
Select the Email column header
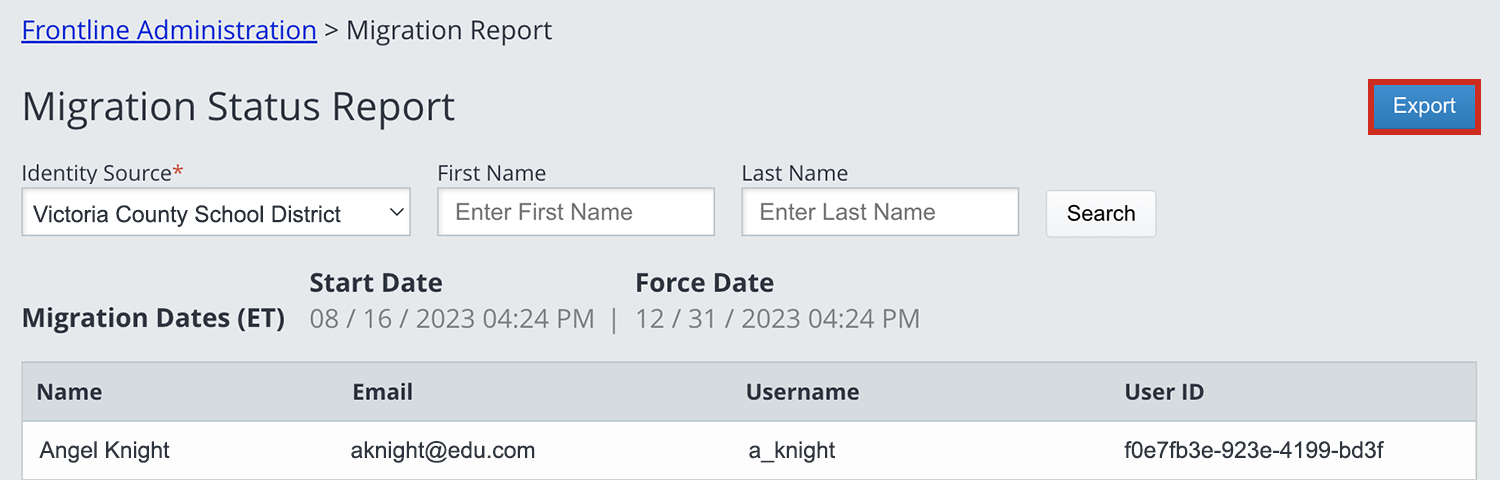pyautogui.click(x=382, y=392)
